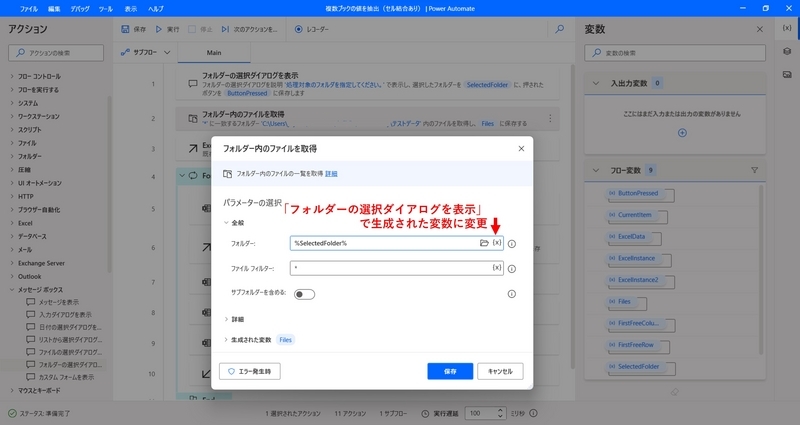Screen dimensions: 800x425
Task: Click the variable {x} icon in フォルダー field
Action: [497, 243]
